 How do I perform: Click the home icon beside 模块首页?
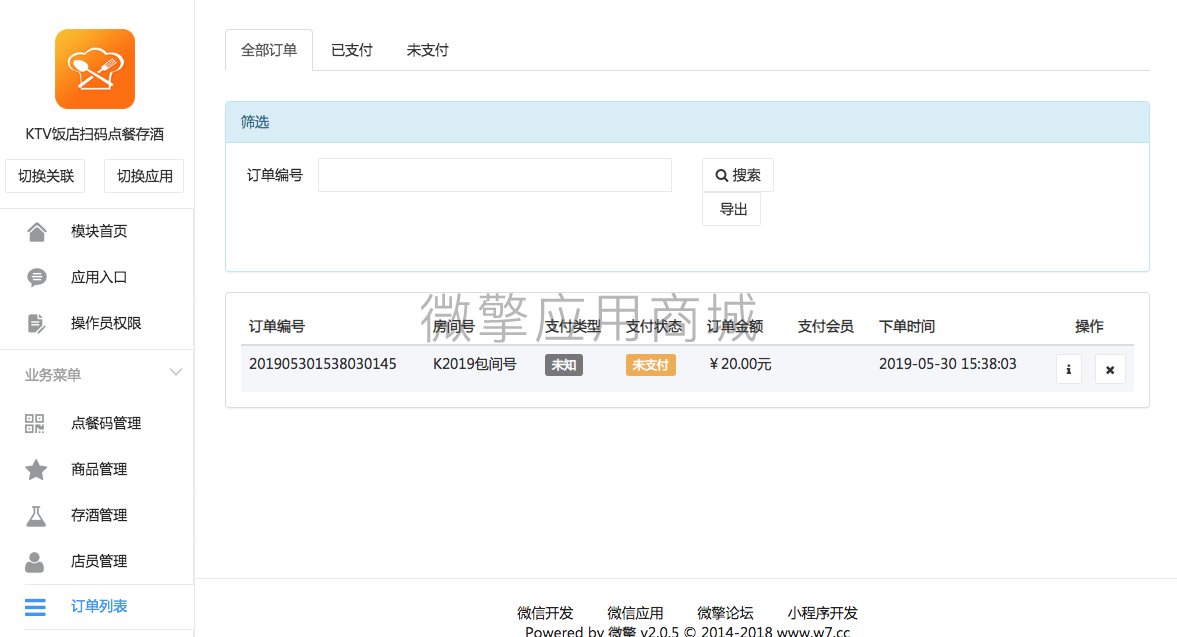(36, 232)
